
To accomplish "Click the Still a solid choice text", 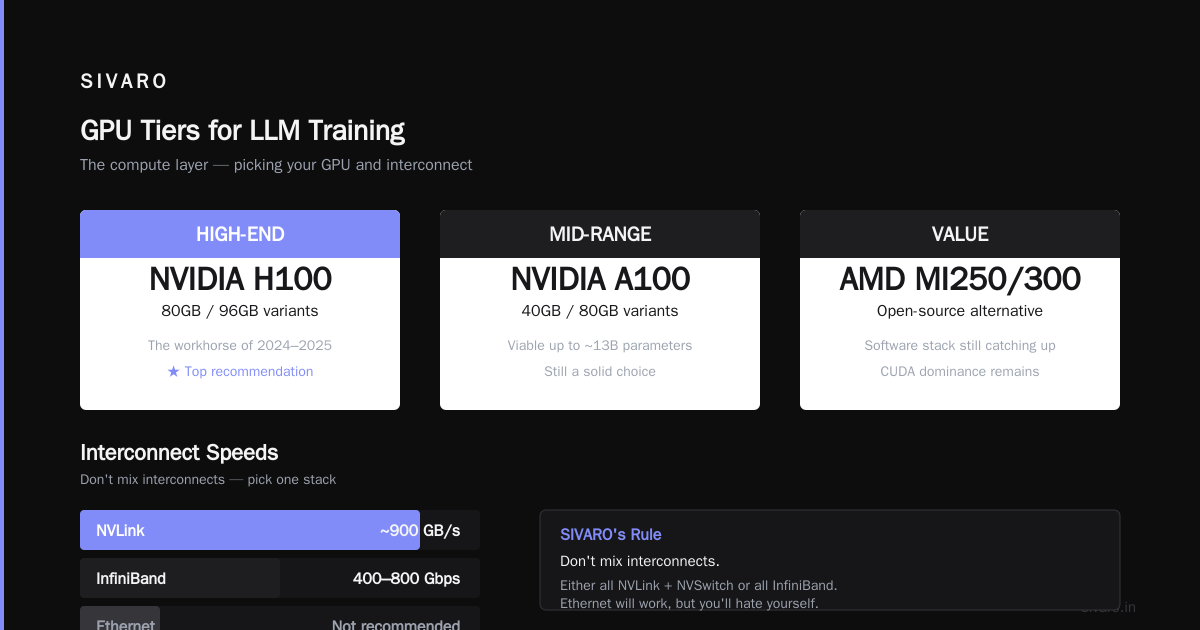I will click(600, 371).
